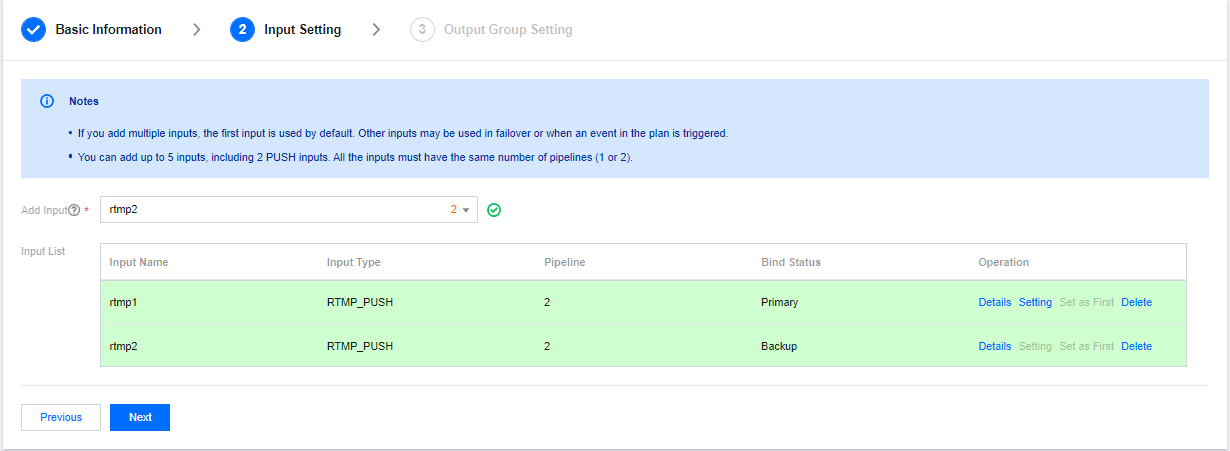Delete the rtmp1 input
The width and height of the screenshot is (1230, 451).
coord(1136,302)
